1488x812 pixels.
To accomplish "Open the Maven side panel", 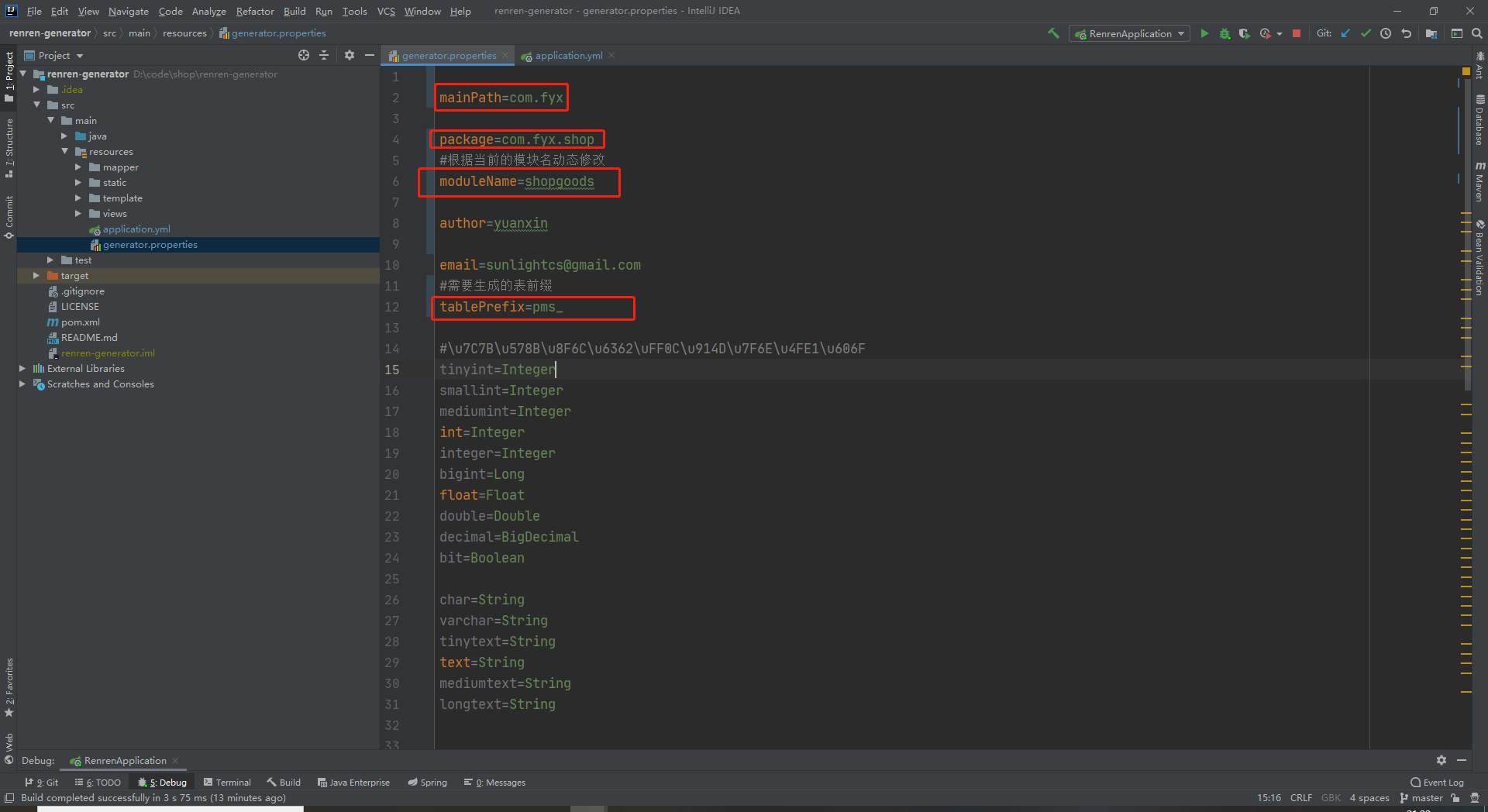I will [1479, 182].
